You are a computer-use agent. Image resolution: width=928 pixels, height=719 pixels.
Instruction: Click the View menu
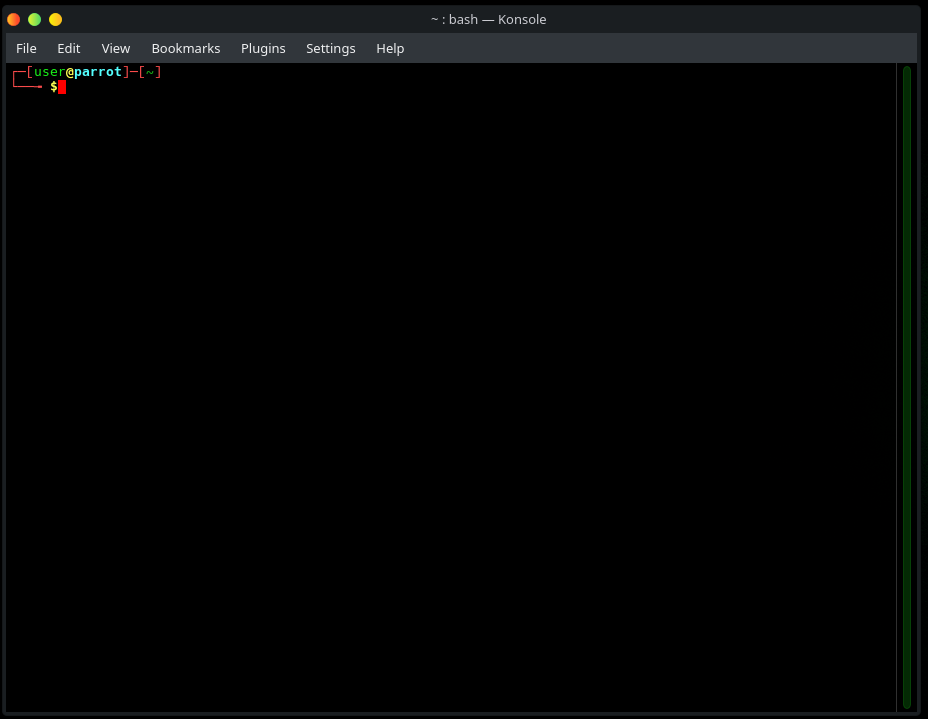coord(116,48)
